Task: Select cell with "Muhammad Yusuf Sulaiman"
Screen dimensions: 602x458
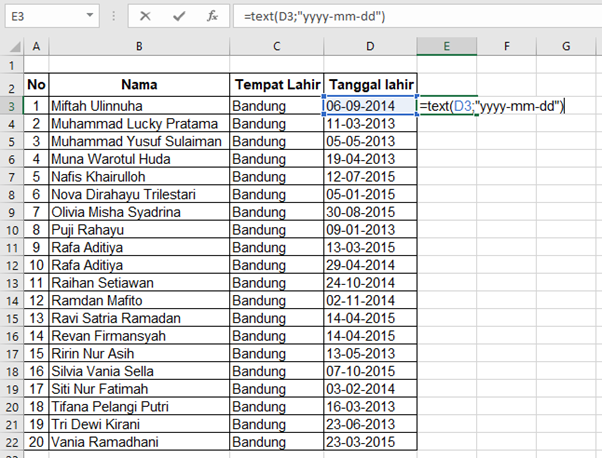Action: pyautogui.click(x=139, y=141)
